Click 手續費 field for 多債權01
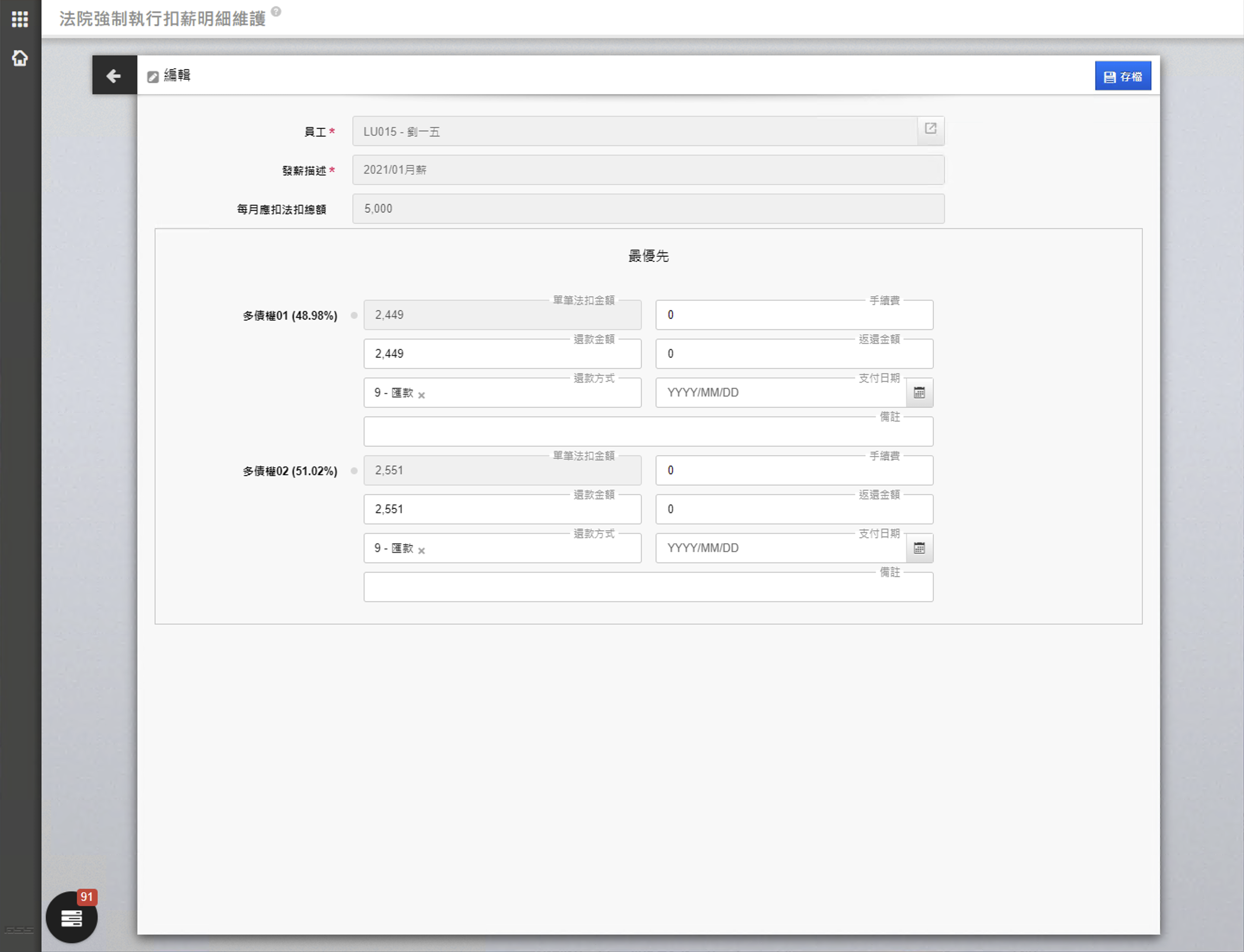Viewport: 1244px width, 952px height. [793, 315]
